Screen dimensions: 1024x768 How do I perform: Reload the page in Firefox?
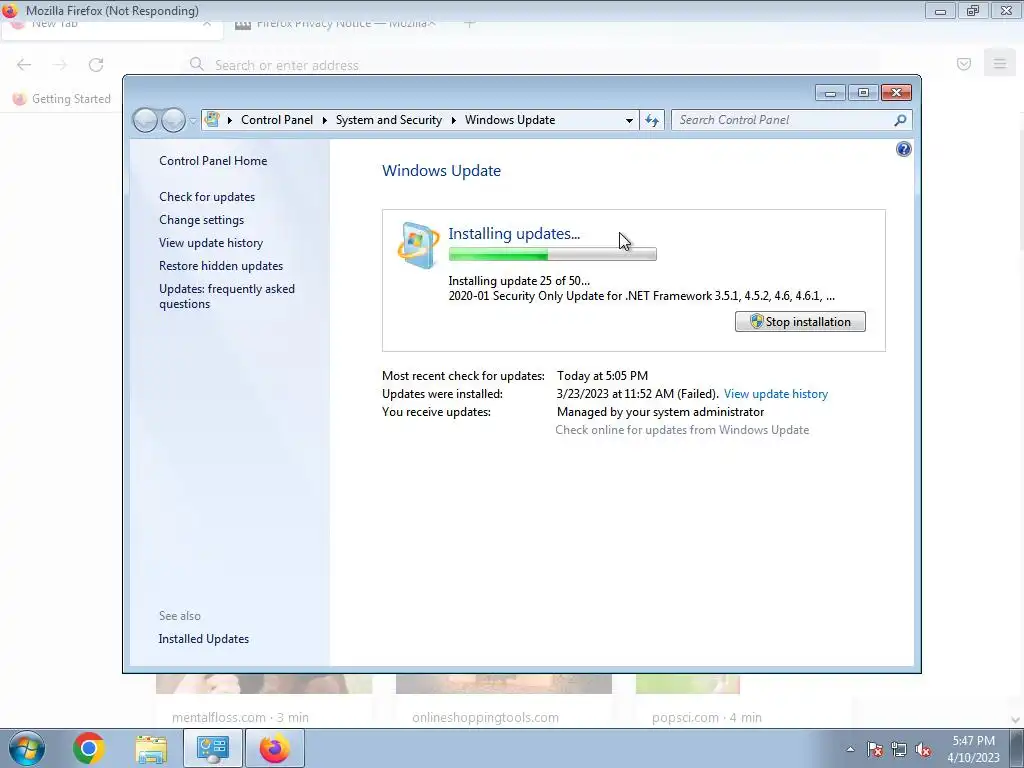pos(96,65)
